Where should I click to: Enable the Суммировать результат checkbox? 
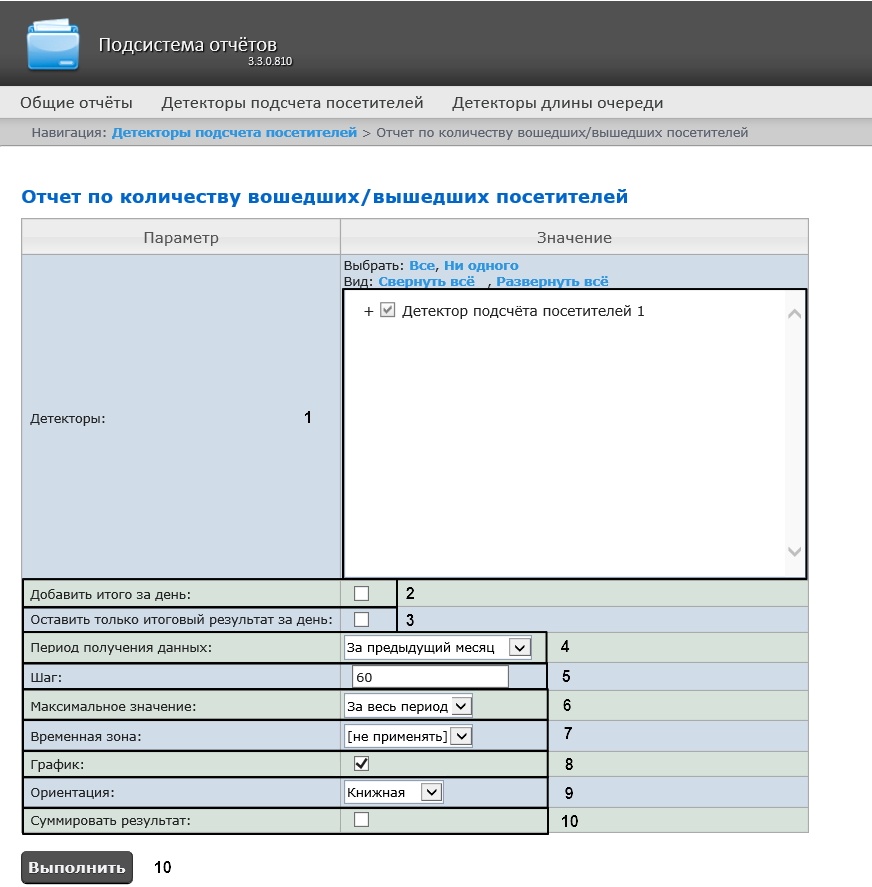tap(361, 820)
